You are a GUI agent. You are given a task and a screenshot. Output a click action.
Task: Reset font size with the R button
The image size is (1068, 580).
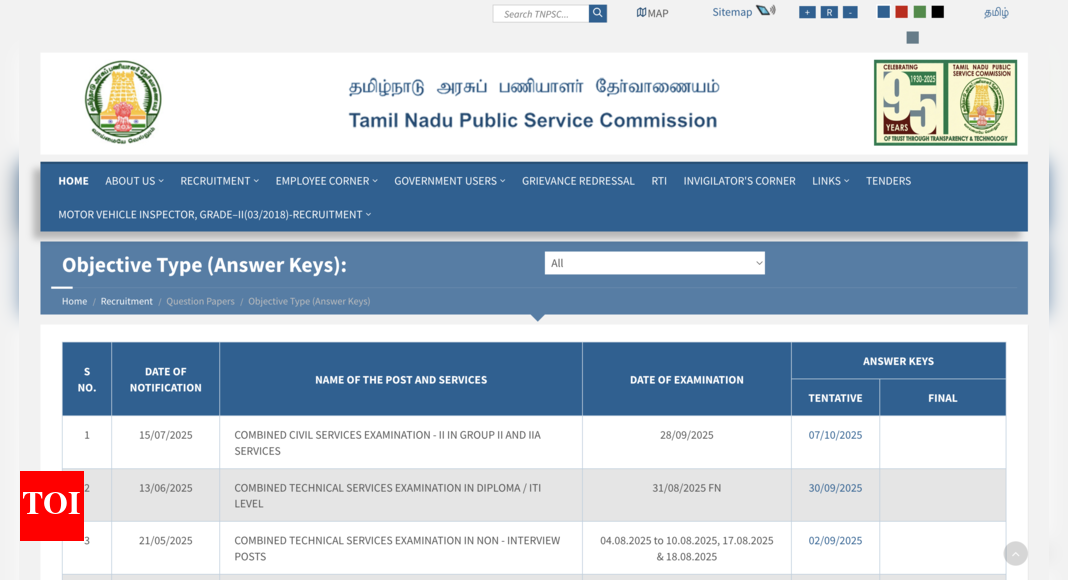(829, 12)
